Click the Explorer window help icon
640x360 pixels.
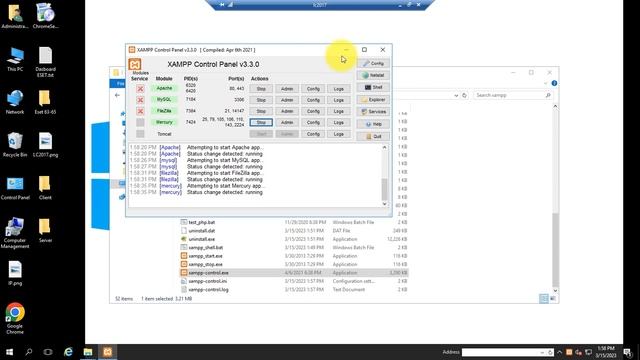click(554, 83)
